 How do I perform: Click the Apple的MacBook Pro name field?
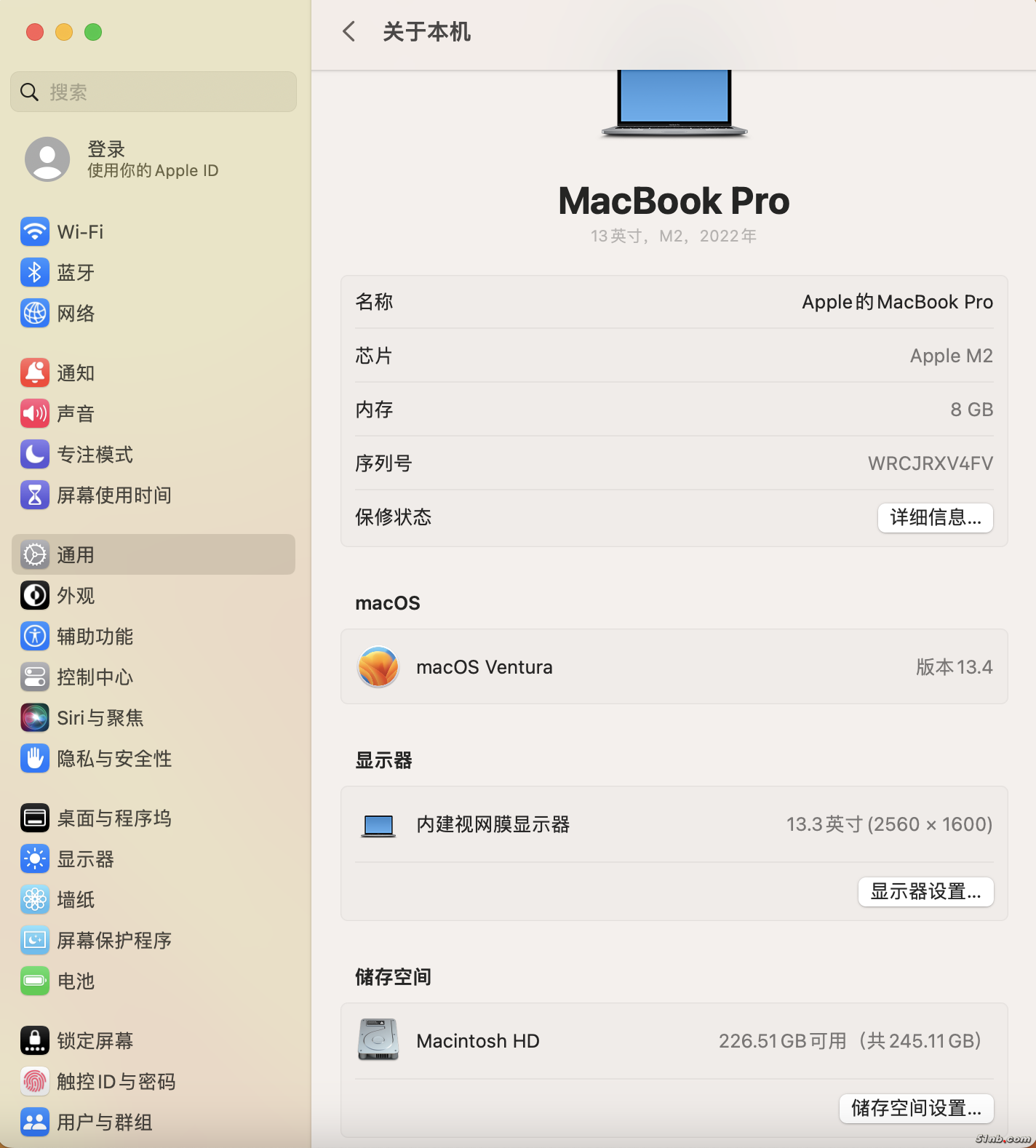[896, 302]
